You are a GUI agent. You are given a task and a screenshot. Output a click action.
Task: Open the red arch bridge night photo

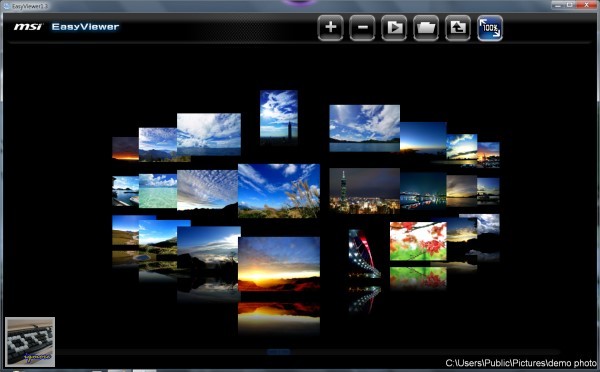(x=364, y=253)
